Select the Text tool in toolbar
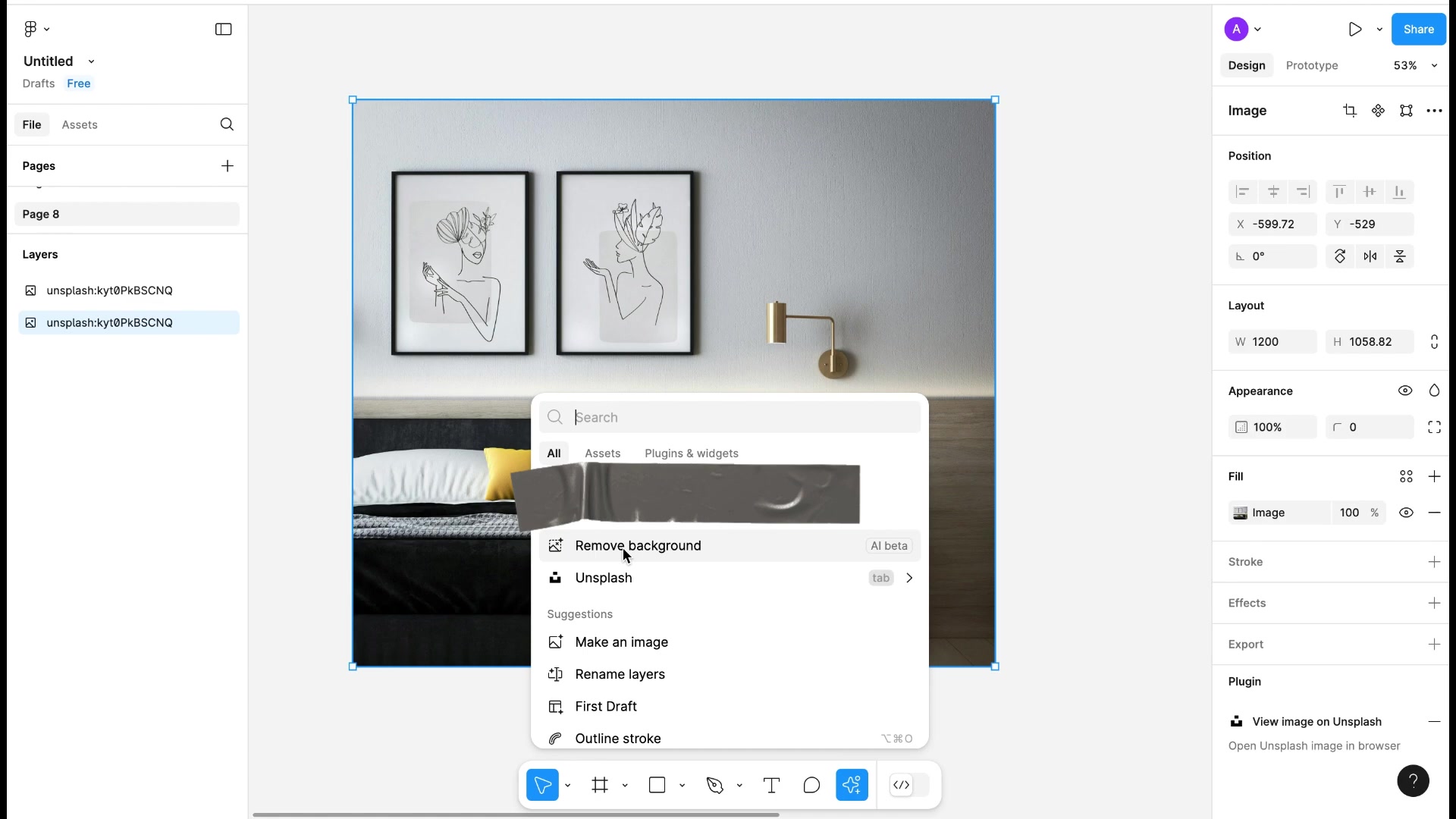1456x819 pixels. 771,785
